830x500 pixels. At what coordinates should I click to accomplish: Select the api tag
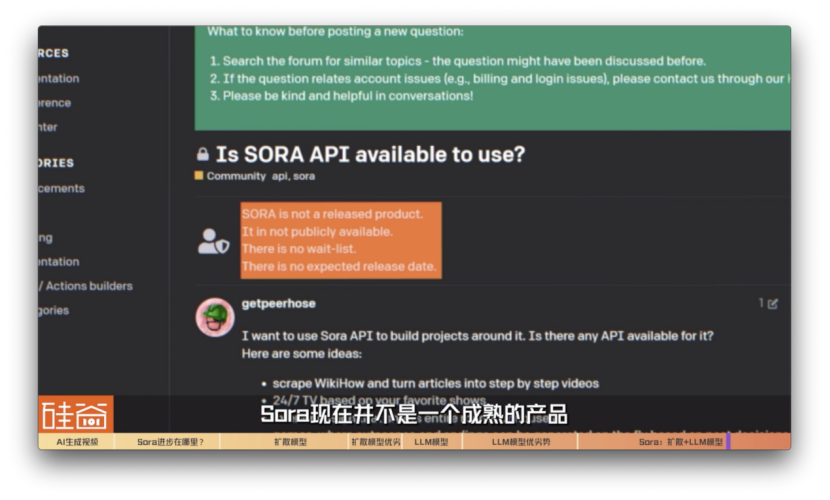(280, 176)
